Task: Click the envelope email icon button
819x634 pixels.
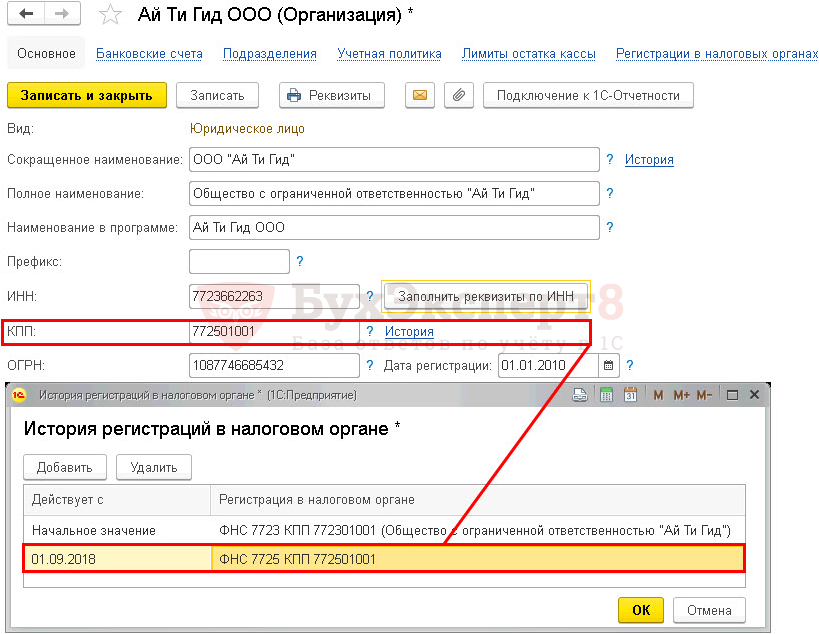Action: (x=420, y=95)
